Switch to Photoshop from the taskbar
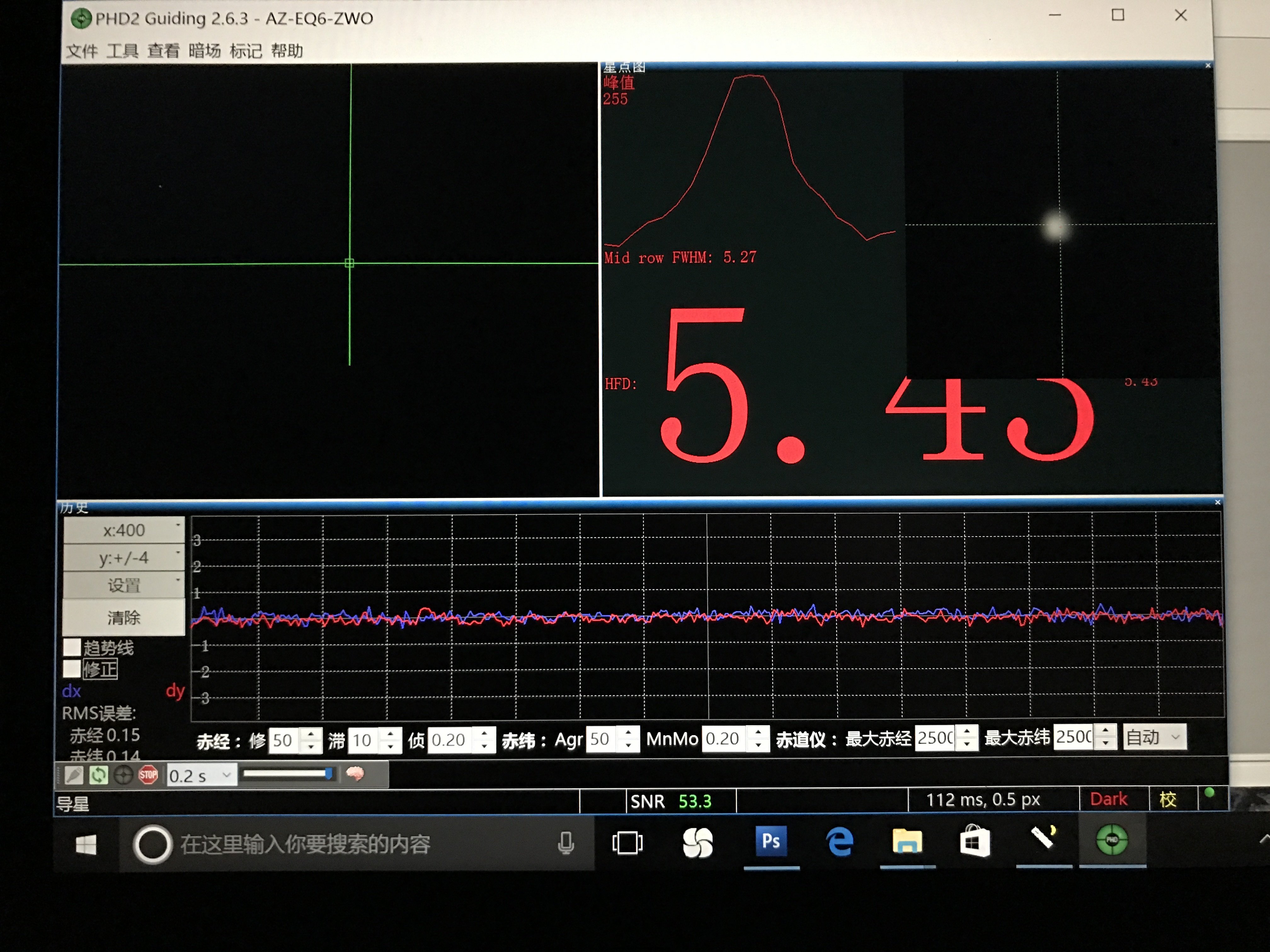The height and width of the screenshot is (952, 1270). click(x=770, y=841)
